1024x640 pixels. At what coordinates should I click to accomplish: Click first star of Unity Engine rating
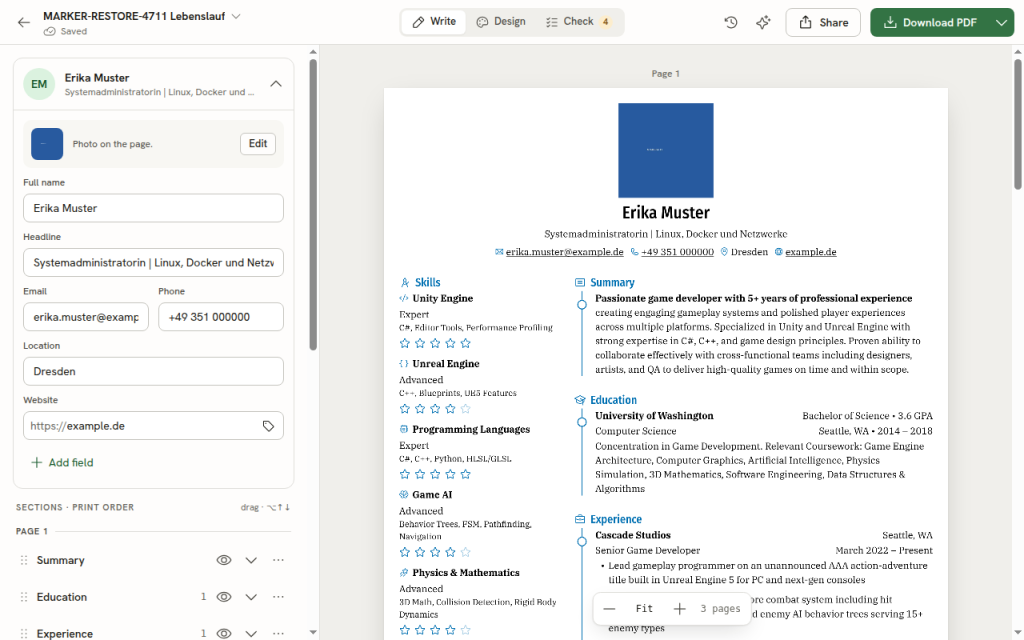pos(405,344)
